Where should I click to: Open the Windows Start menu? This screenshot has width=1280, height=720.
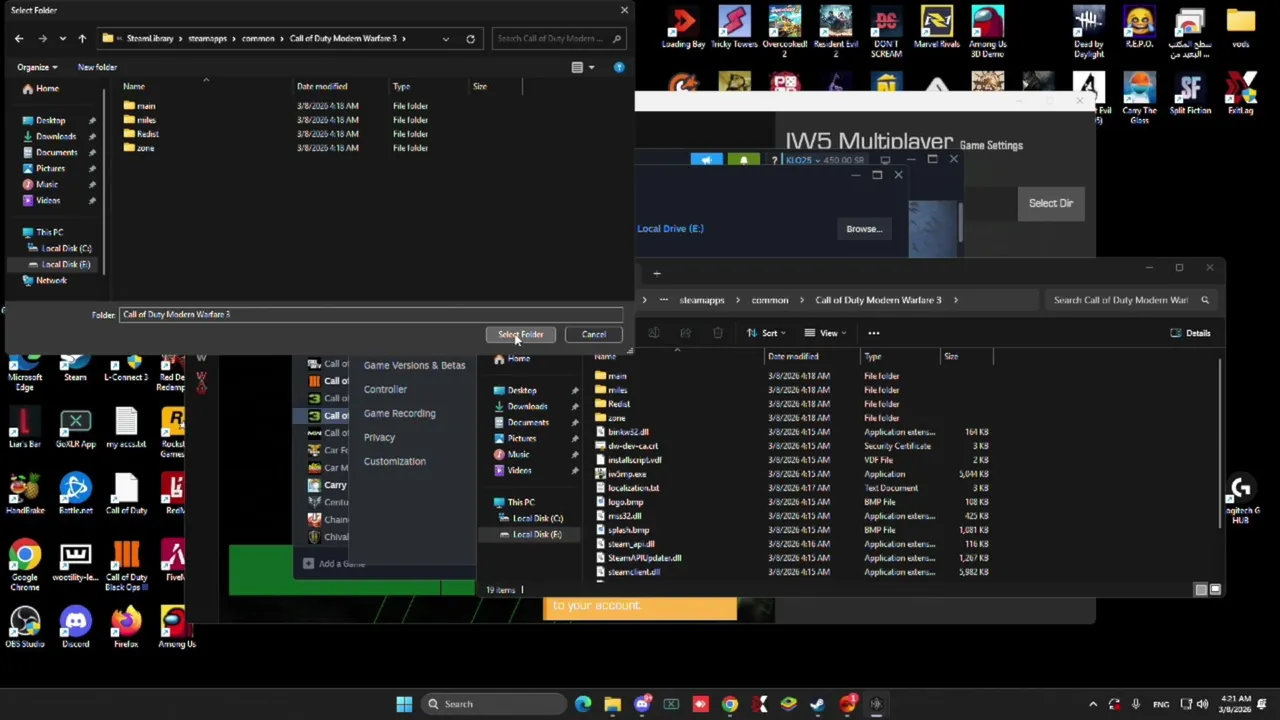point(404,704)
